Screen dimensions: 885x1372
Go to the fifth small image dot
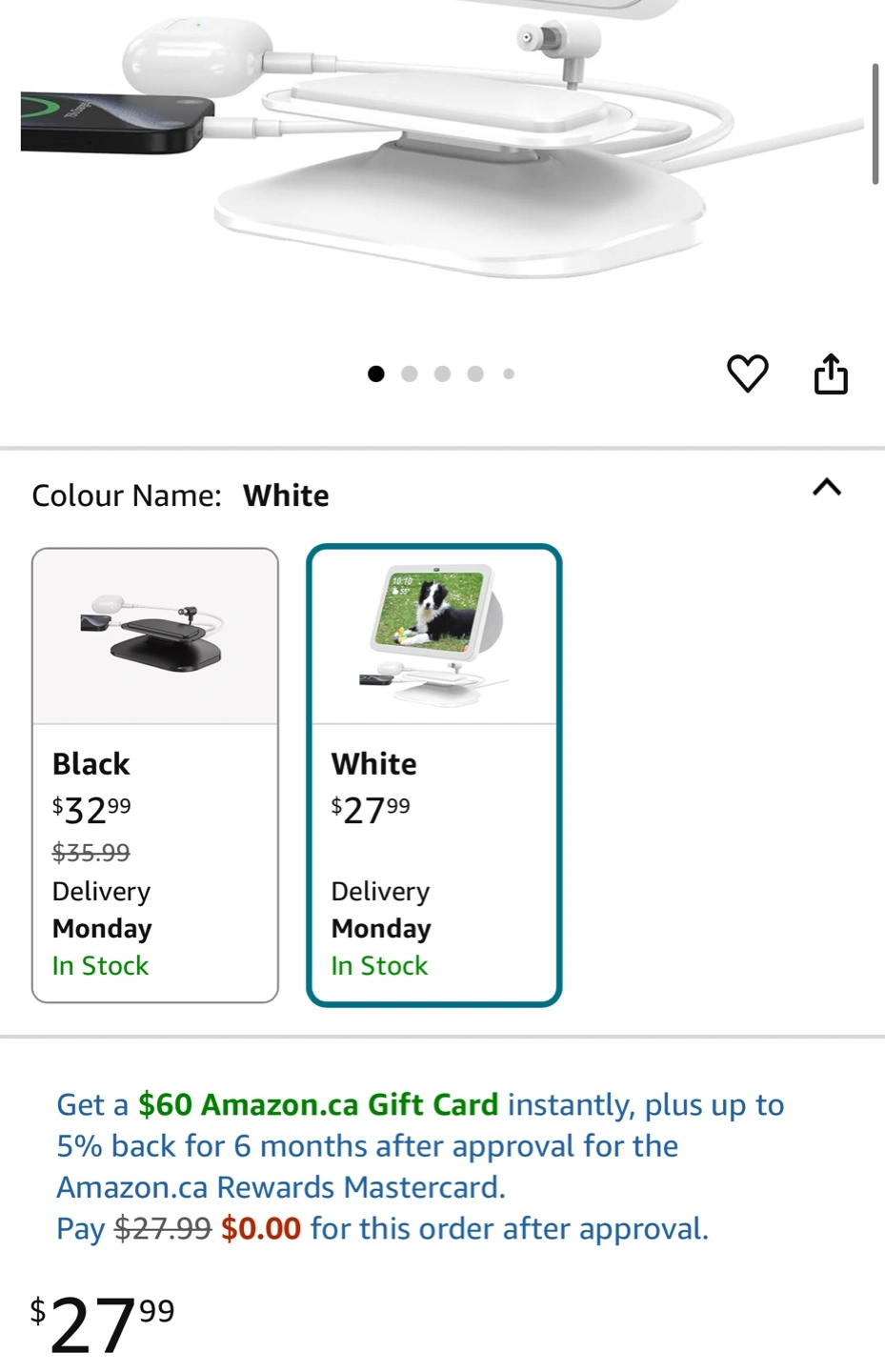click(509, 374)
